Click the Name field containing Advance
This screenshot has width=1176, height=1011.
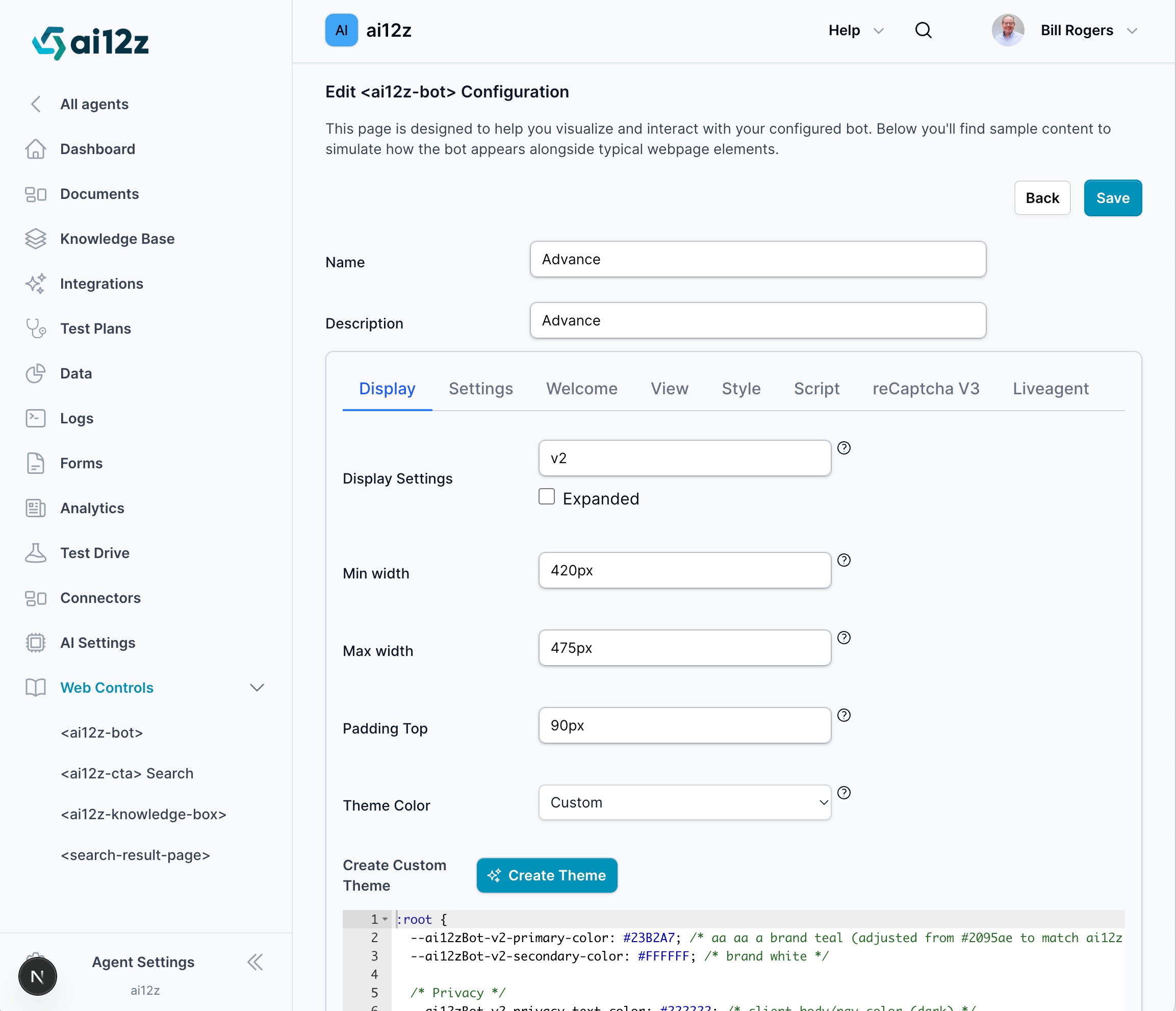coord(757,260)
